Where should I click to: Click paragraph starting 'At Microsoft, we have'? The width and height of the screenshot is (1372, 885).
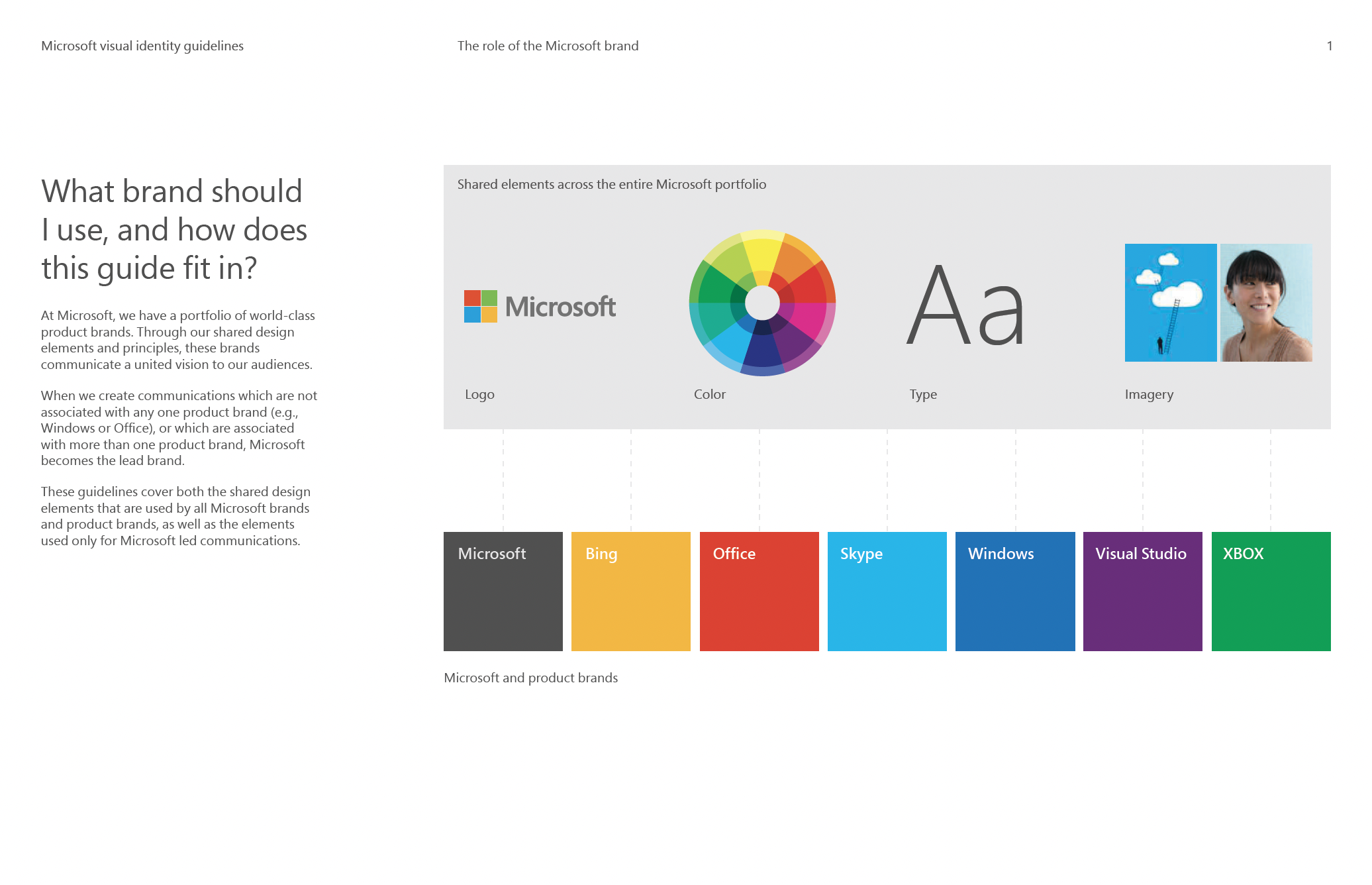(178, 340)
